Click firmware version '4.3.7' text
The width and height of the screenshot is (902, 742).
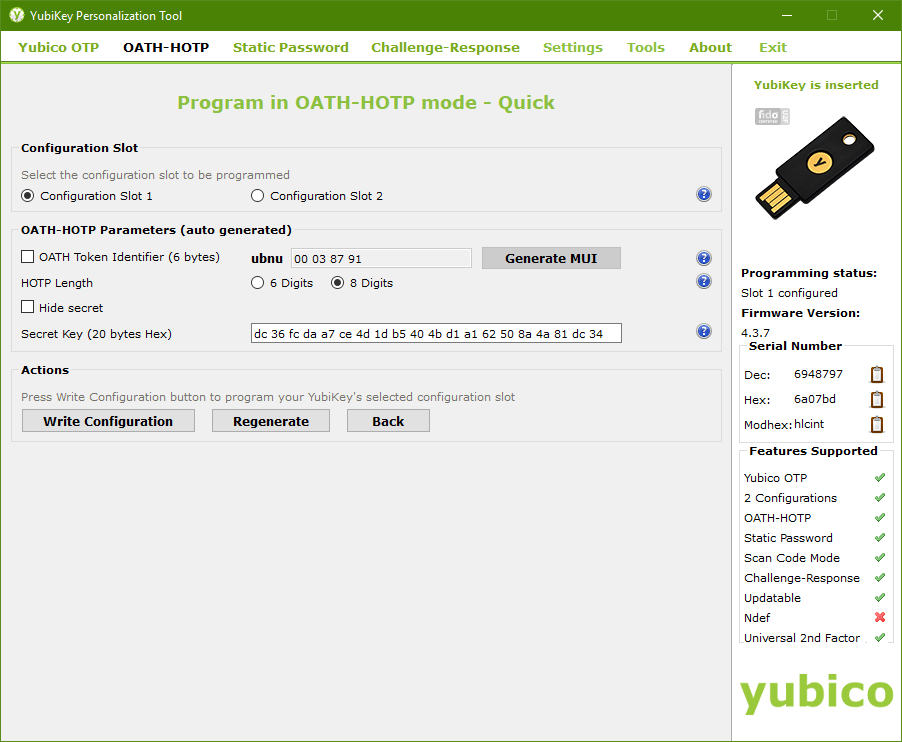(755, 332)
